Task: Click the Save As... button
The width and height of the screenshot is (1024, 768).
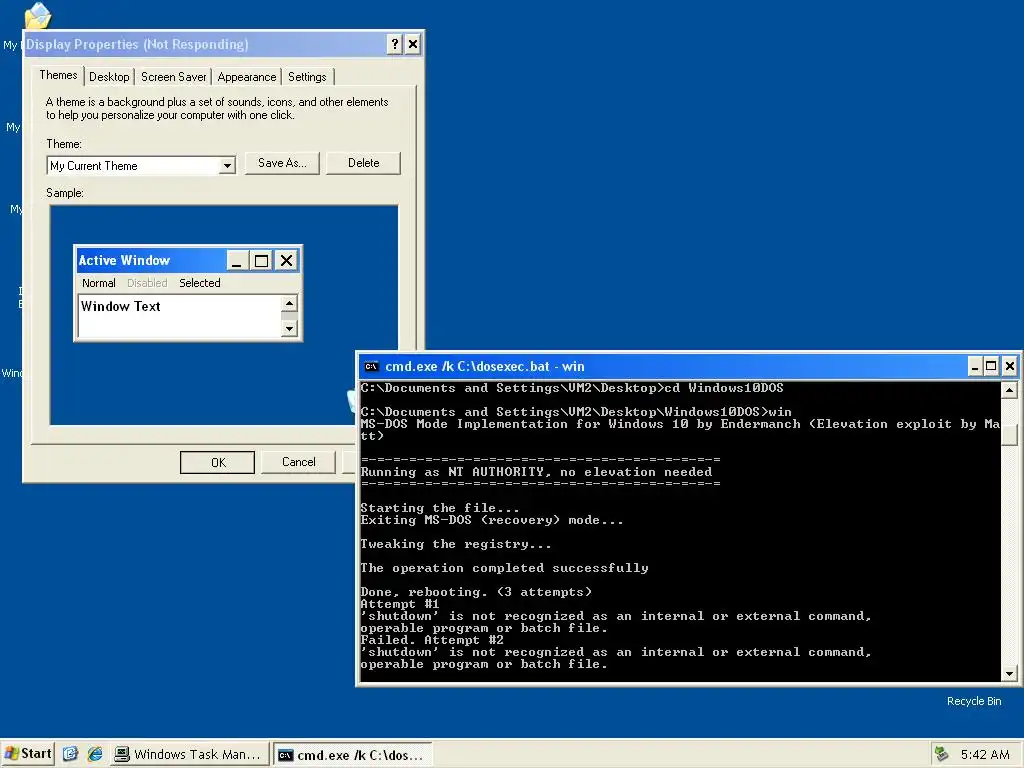Action: pos(282,163)
